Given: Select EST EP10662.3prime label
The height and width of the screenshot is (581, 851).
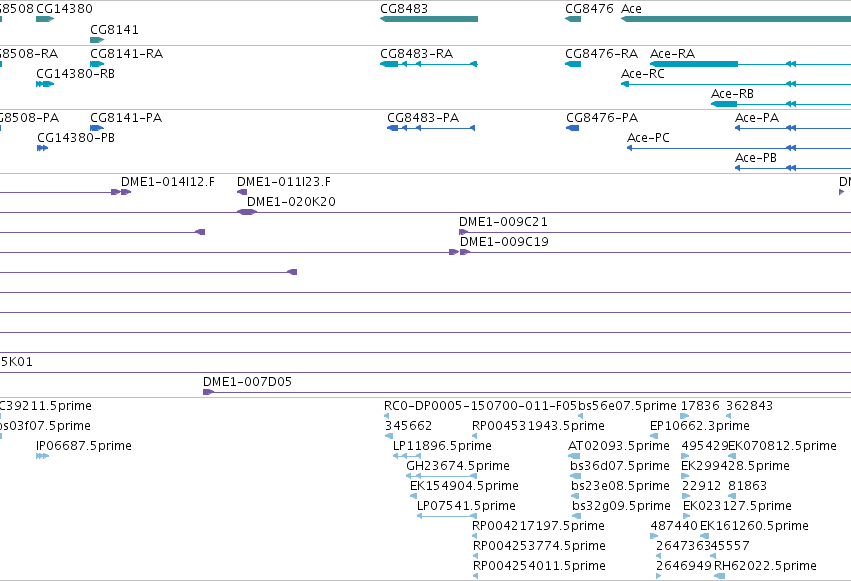Looking at the screenshot, I should click(x=700, y=426).
